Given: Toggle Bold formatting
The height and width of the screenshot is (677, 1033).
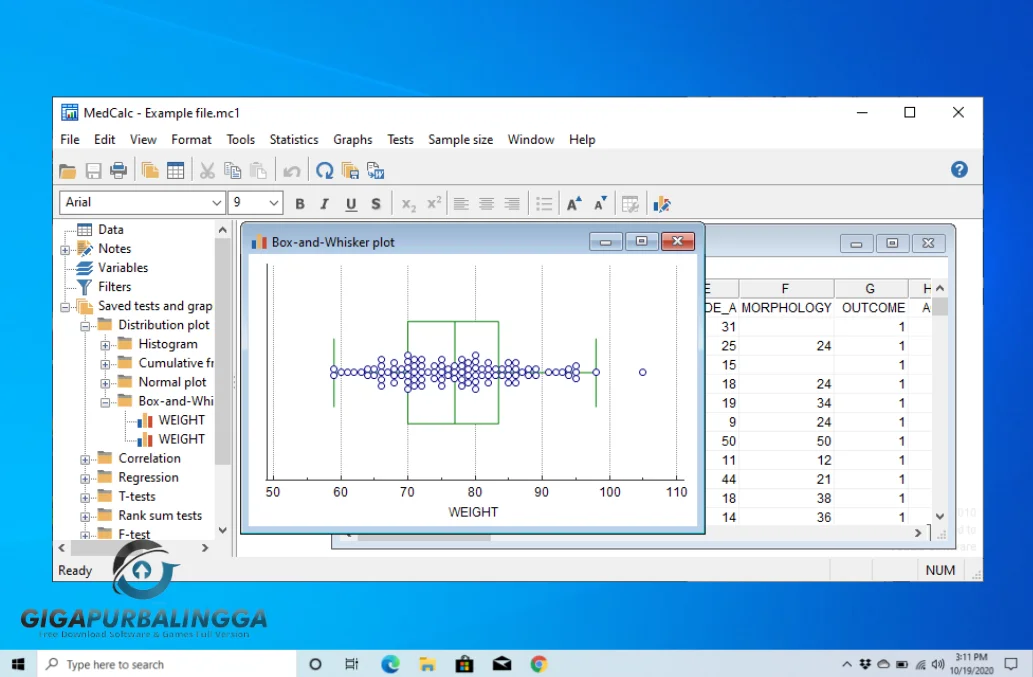Looking at the screenshot, I should pyautogui.click(x=300, y=204).
